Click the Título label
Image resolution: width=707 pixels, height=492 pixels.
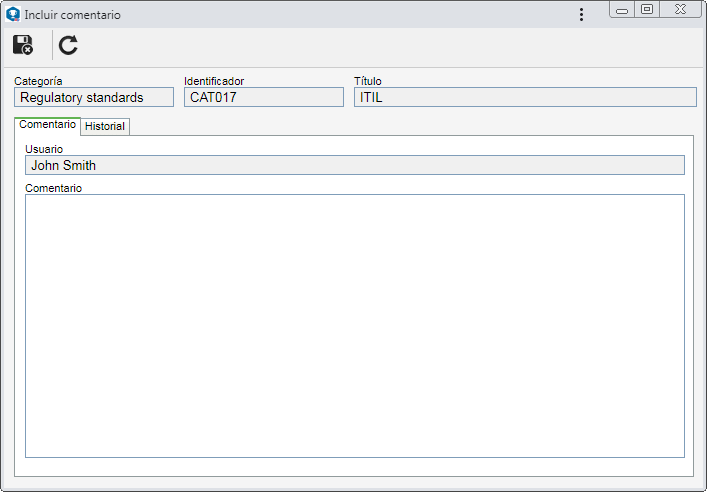click(367, 81)
